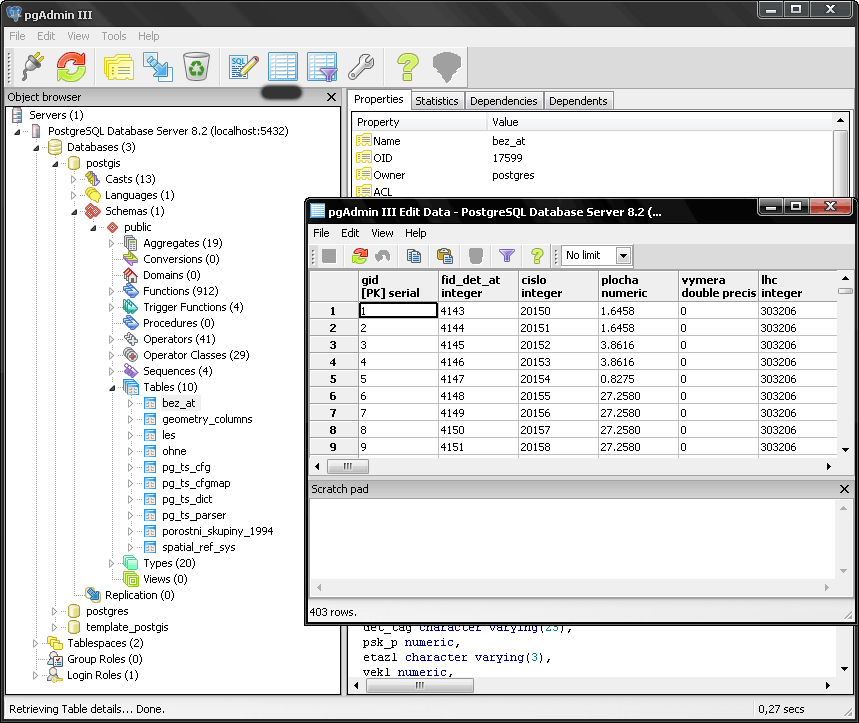Click the plocha numeric column header
The height and width of the screenshot is (723, 859).
[x=638, y=286]
